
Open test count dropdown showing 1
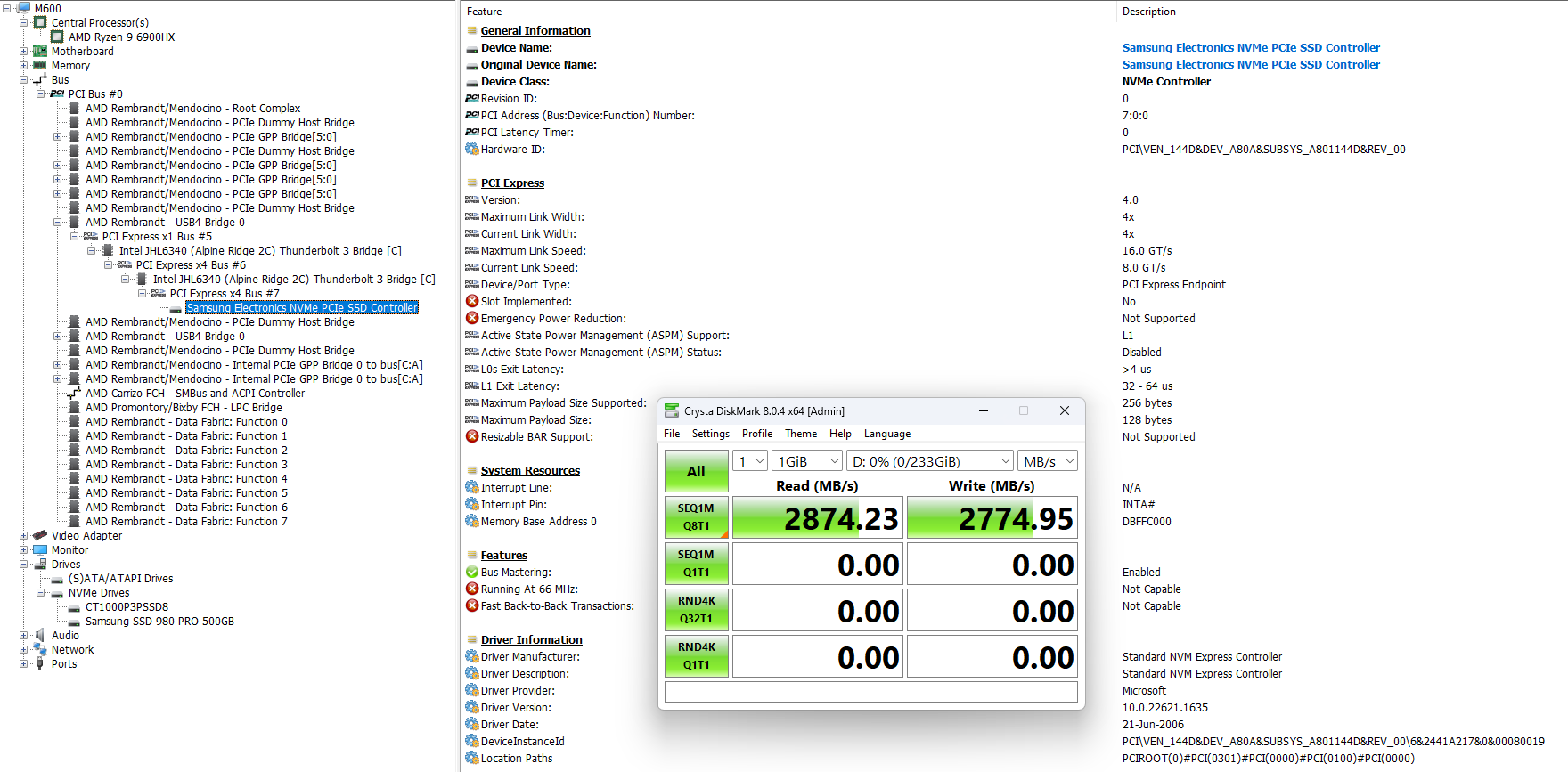click(x=750, y=461)
